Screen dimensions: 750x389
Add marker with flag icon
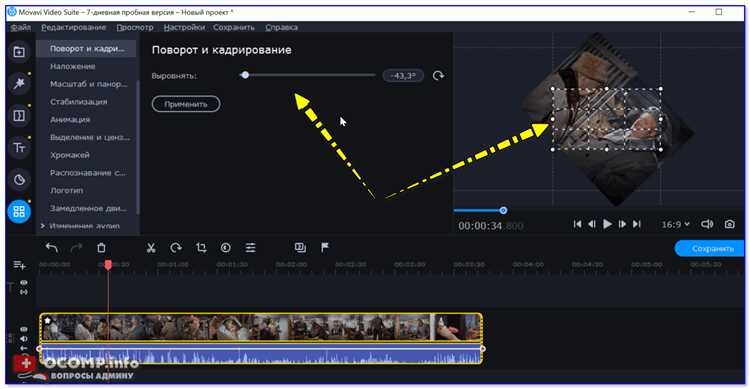click(325, 247)
